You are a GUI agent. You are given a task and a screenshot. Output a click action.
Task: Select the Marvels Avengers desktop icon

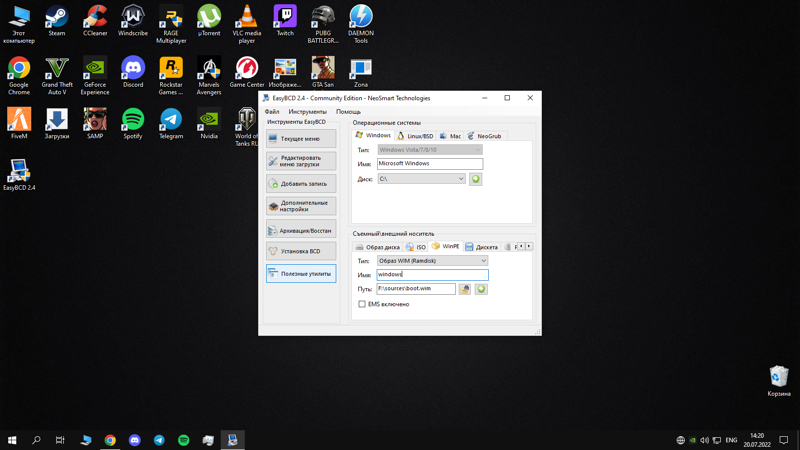209,76
